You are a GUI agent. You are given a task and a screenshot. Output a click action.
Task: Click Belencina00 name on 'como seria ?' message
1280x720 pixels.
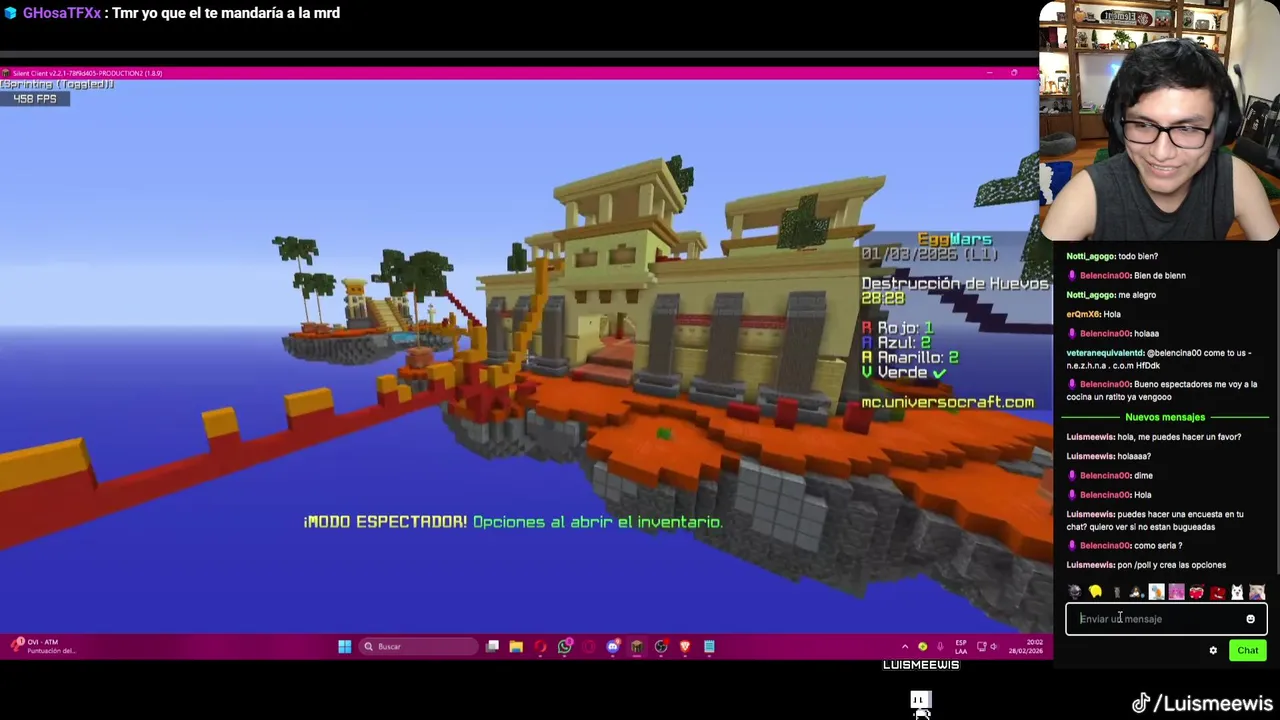(x=1104, y=546)
